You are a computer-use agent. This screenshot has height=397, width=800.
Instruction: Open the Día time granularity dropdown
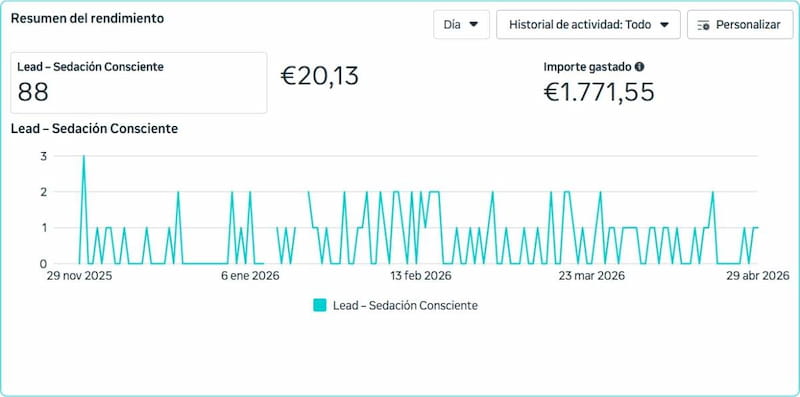pos(461,24)
